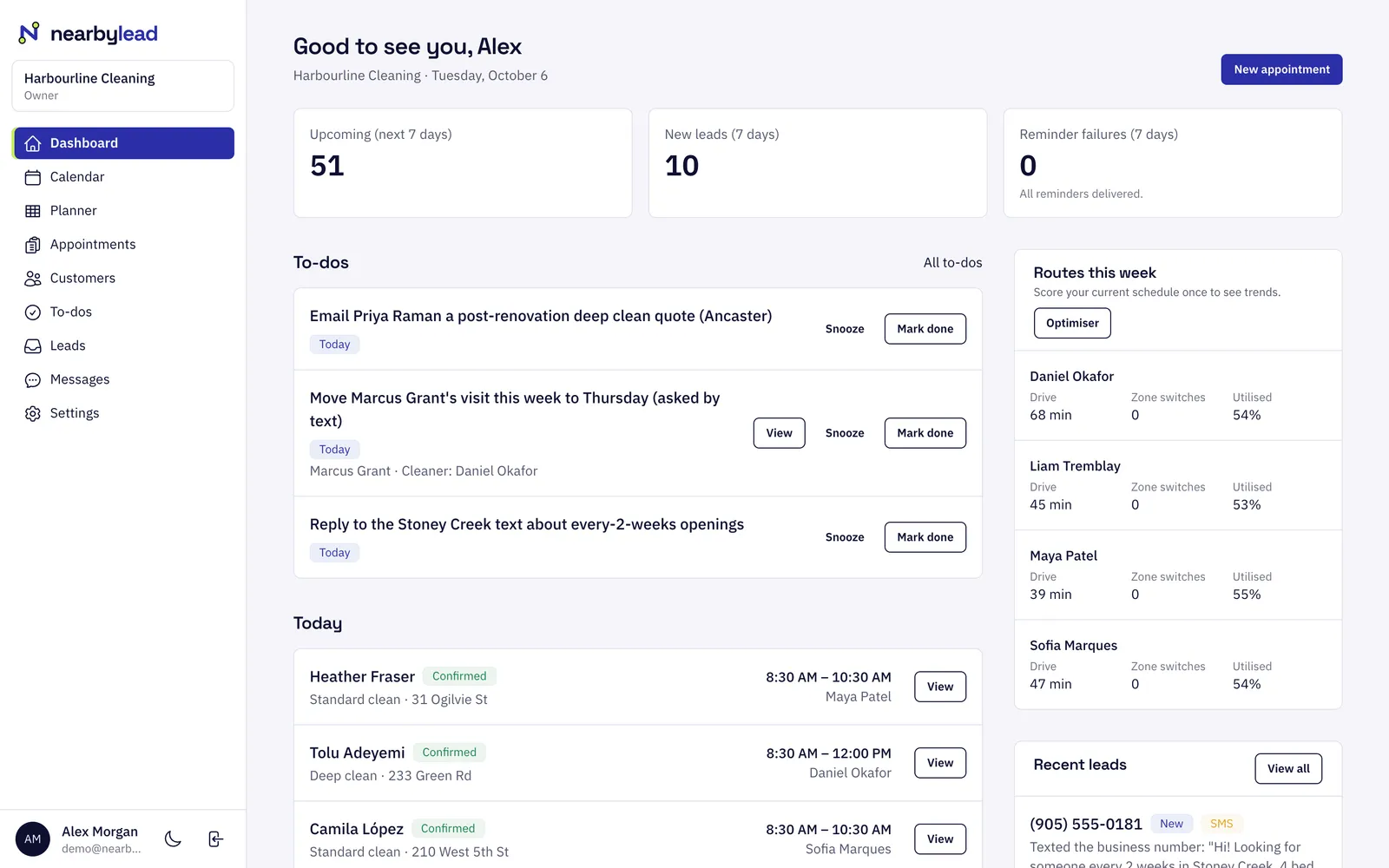This screenshot has width=1389, height=868.
Task: Click the Leads inbox icon
Action: pyautogui.click(x=33, y=346)
